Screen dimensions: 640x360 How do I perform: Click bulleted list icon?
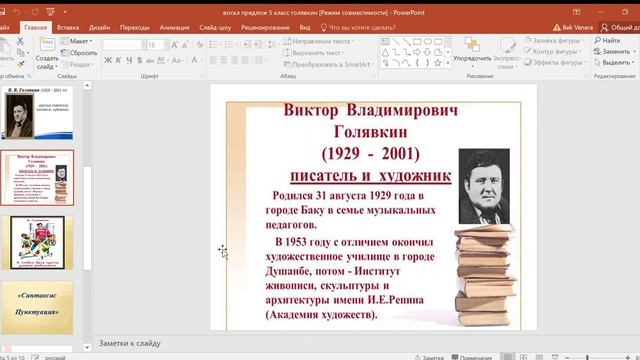213,44
